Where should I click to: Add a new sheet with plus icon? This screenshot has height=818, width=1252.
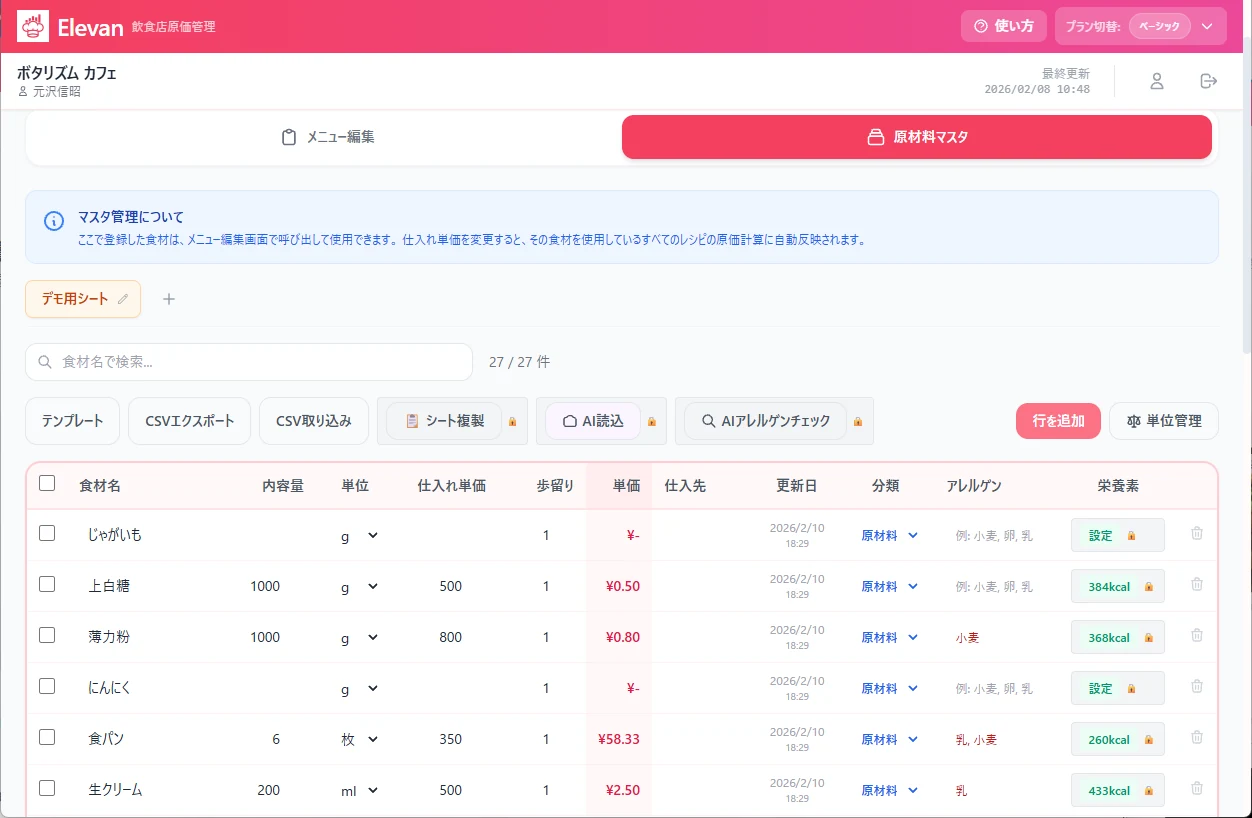169,299
